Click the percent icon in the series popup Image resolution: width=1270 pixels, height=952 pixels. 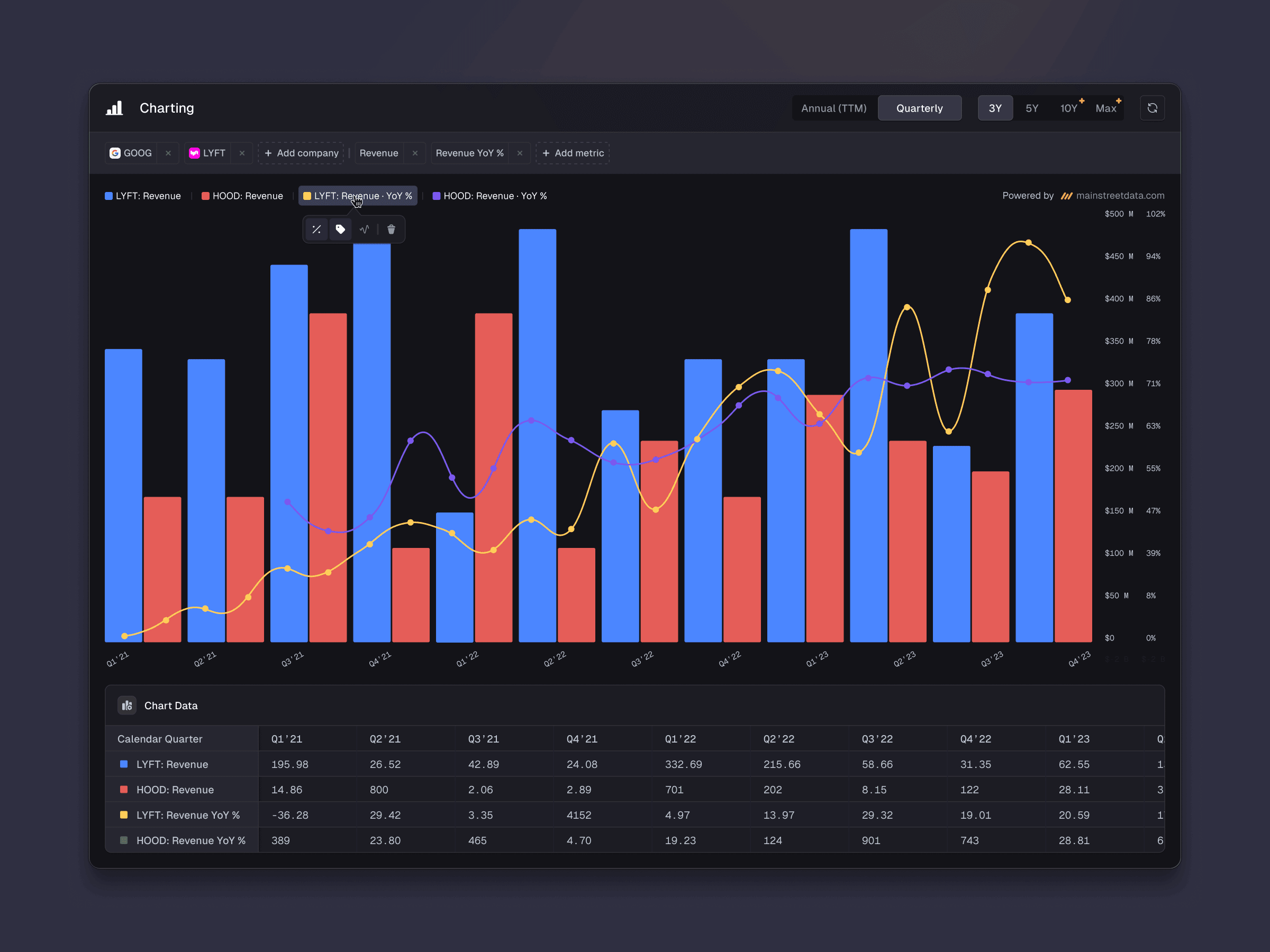pos(316,230)
